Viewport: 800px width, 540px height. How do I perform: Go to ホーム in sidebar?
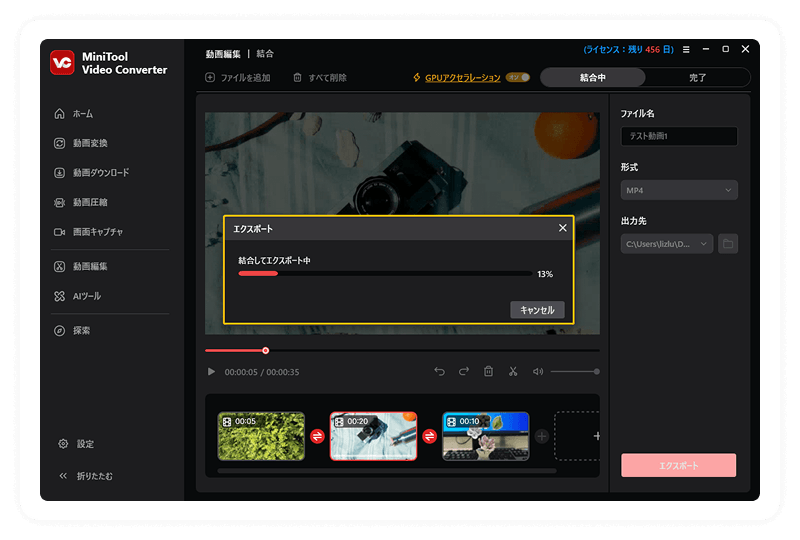[x=73, y=114]
